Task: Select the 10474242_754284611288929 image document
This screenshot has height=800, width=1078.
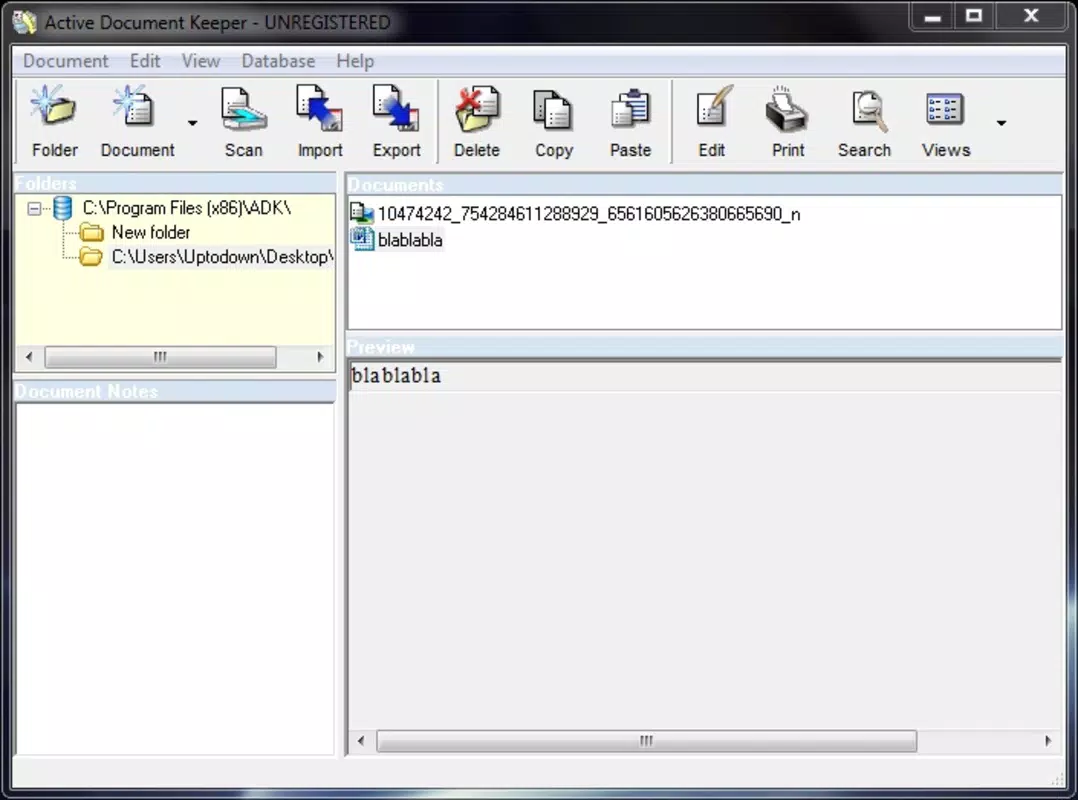Action: [x=588, y=214]
